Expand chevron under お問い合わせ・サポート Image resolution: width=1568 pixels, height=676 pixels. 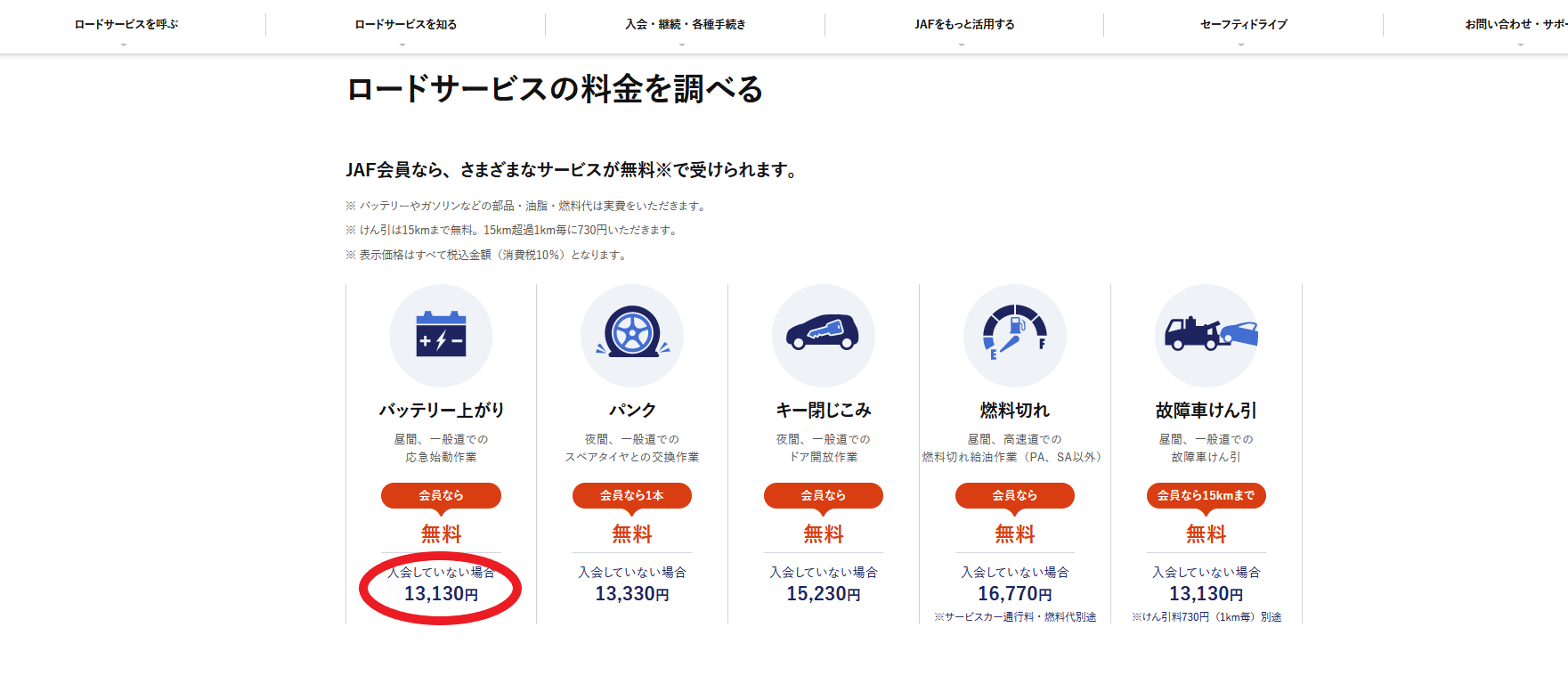[x=1520, y=45]
